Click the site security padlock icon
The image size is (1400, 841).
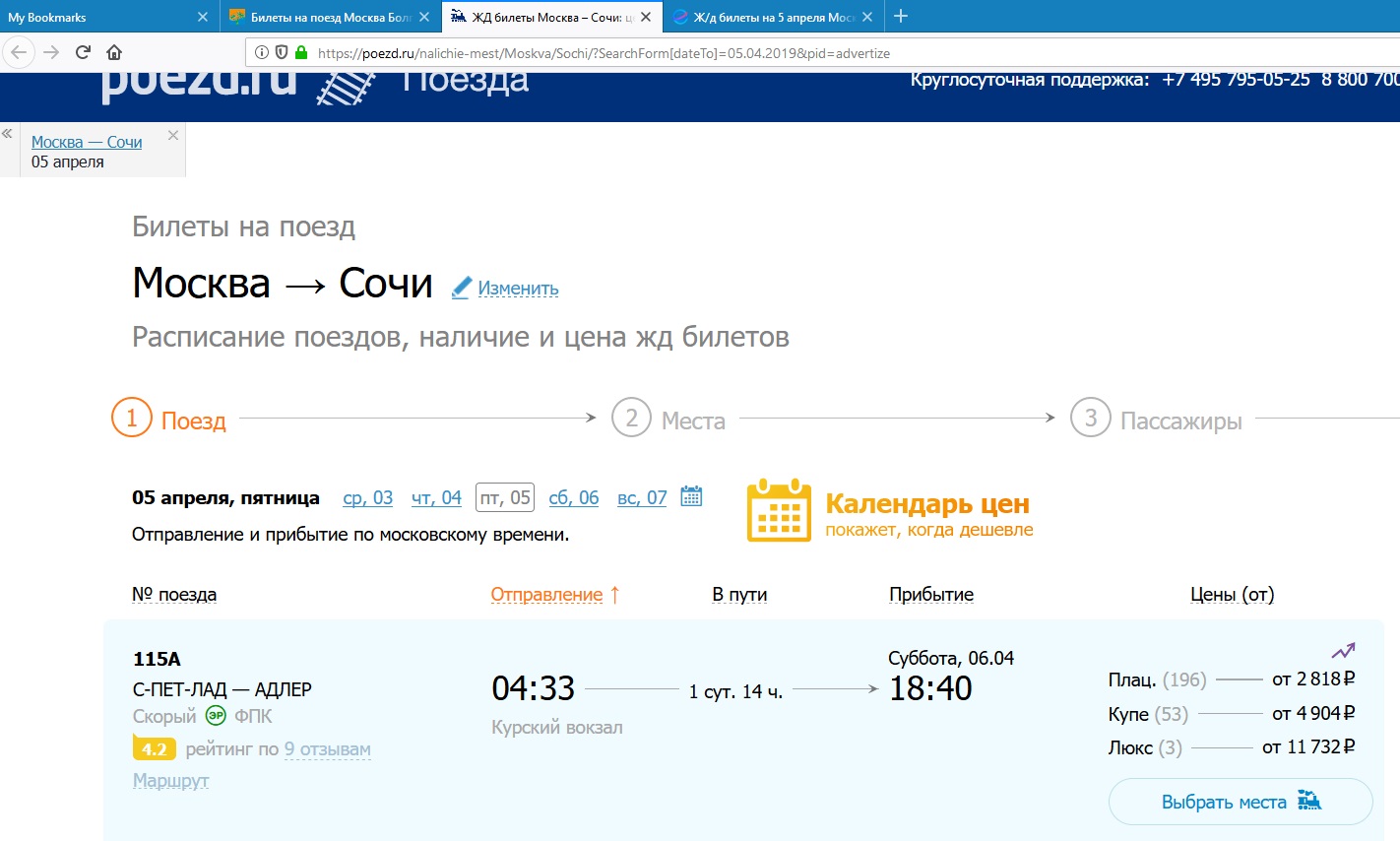click(301, 53)
